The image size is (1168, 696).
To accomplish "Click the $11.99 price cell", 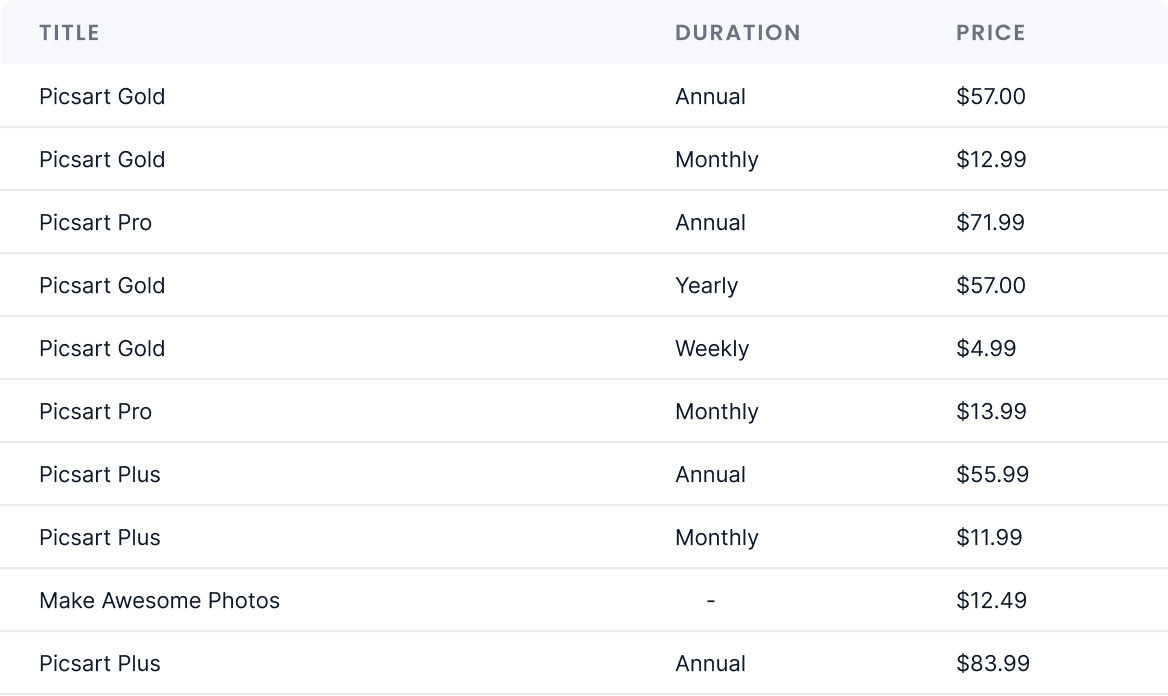I will [x=989, y=538].
